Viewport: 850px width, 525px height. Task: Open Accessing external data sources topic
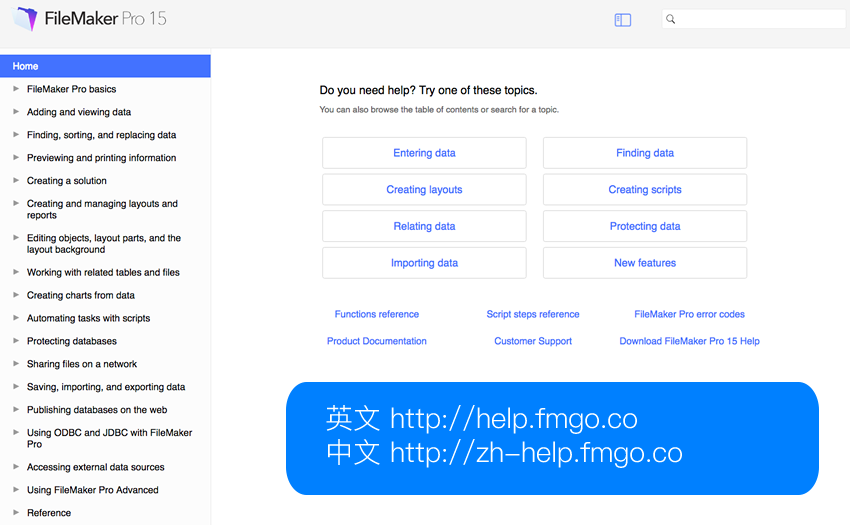(x=95, y=467)
